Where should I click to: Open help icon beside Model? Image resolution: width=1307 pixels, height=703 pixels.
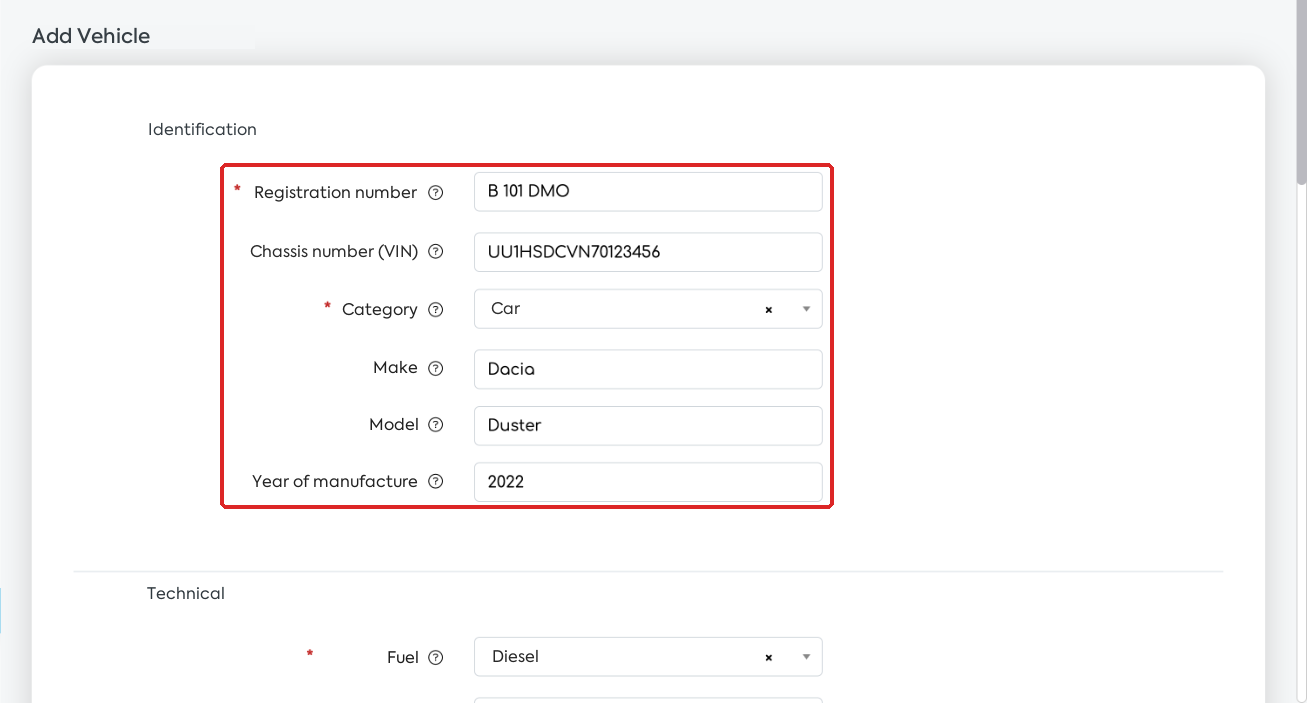click(x=436, y=425)
